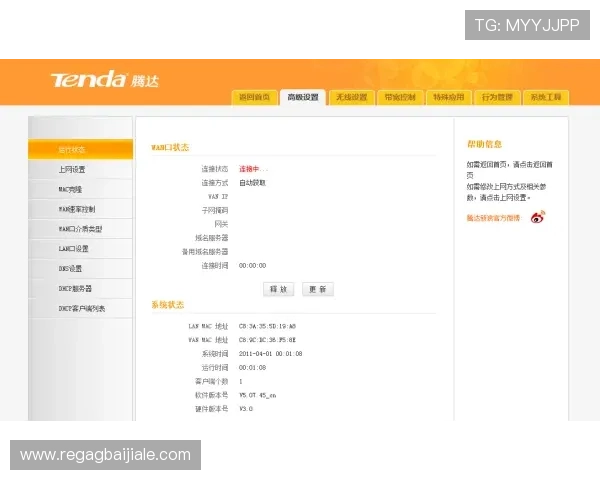
Task: Click the 运行时间 value 00:01:08
Action: pos(253,367)
